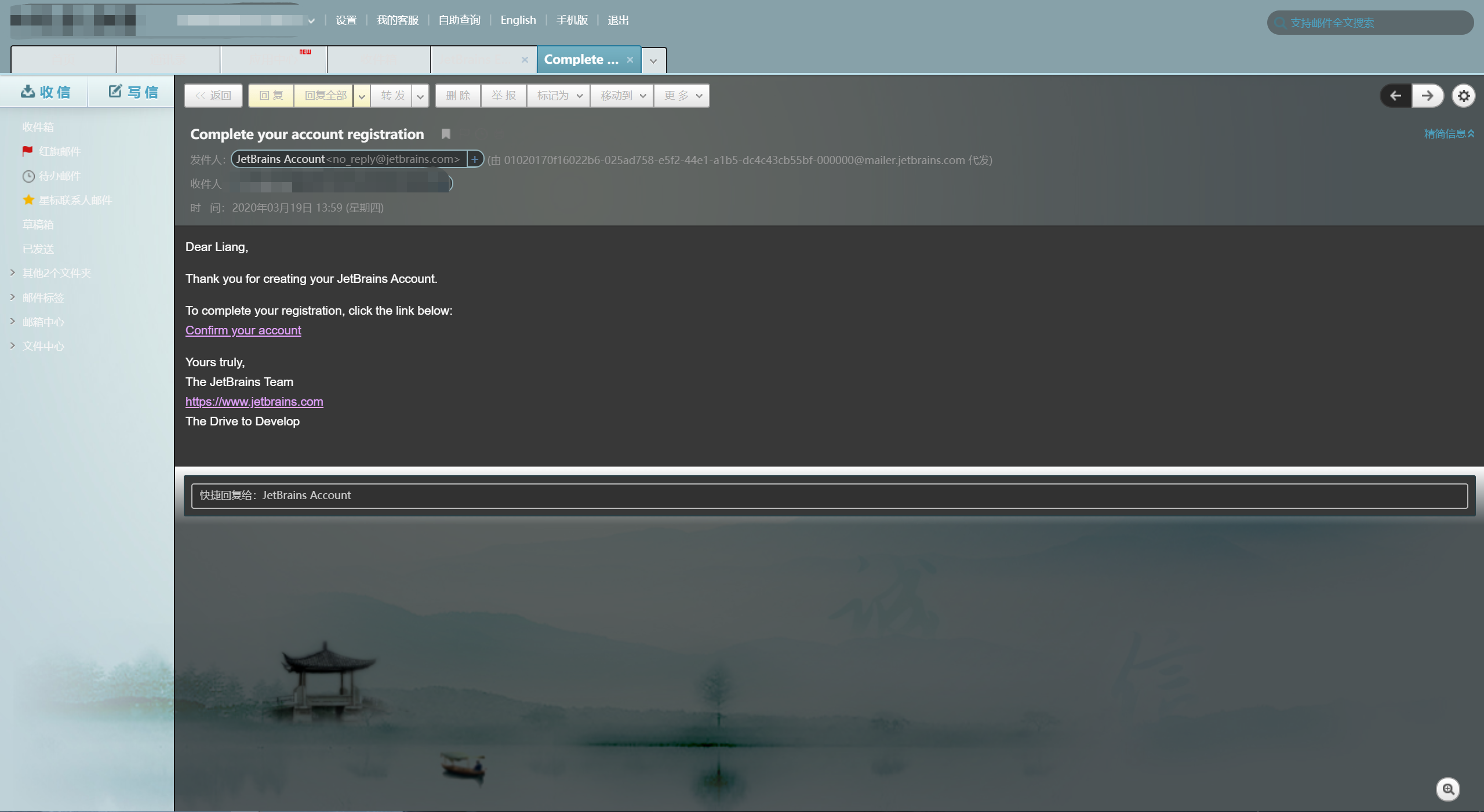
Task: Open reading settings gear icon
Action: click(1464, 96)
